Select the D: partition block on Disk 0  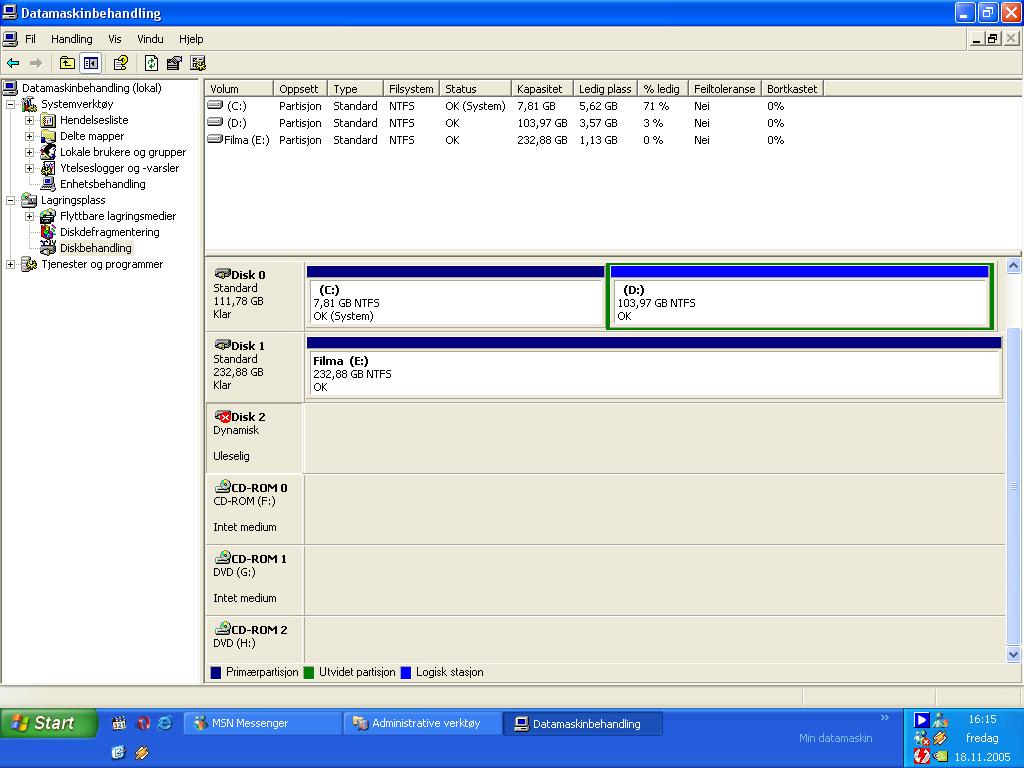click(799, 303)
